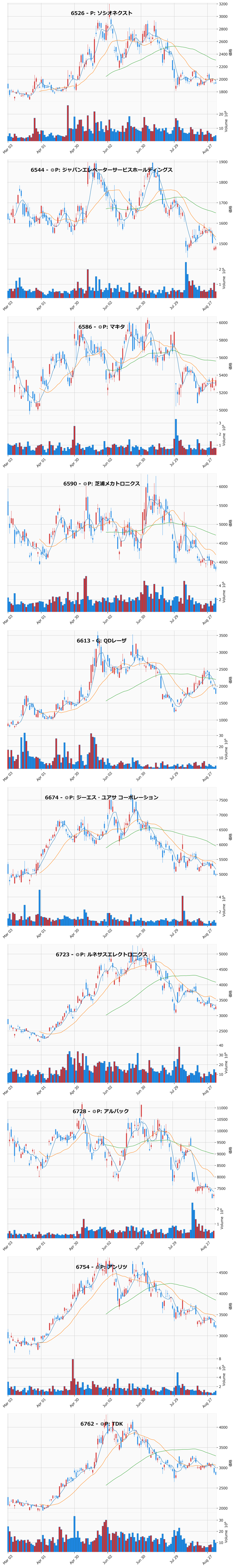The image size is (235, 1568).
Task: Click the title '6723 - ◎P: ルネサスエレクトロニクス'
Action: coord(101,954)
